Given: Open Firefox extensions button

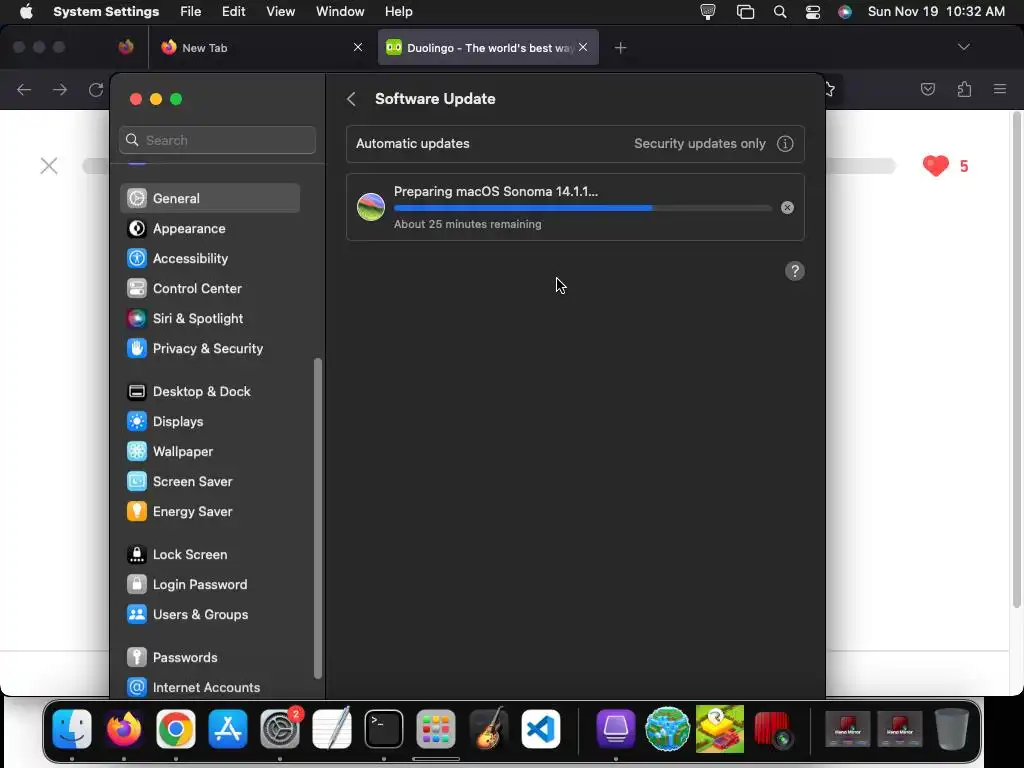Looking at the screenshot, I should click(x=964, y=89).
